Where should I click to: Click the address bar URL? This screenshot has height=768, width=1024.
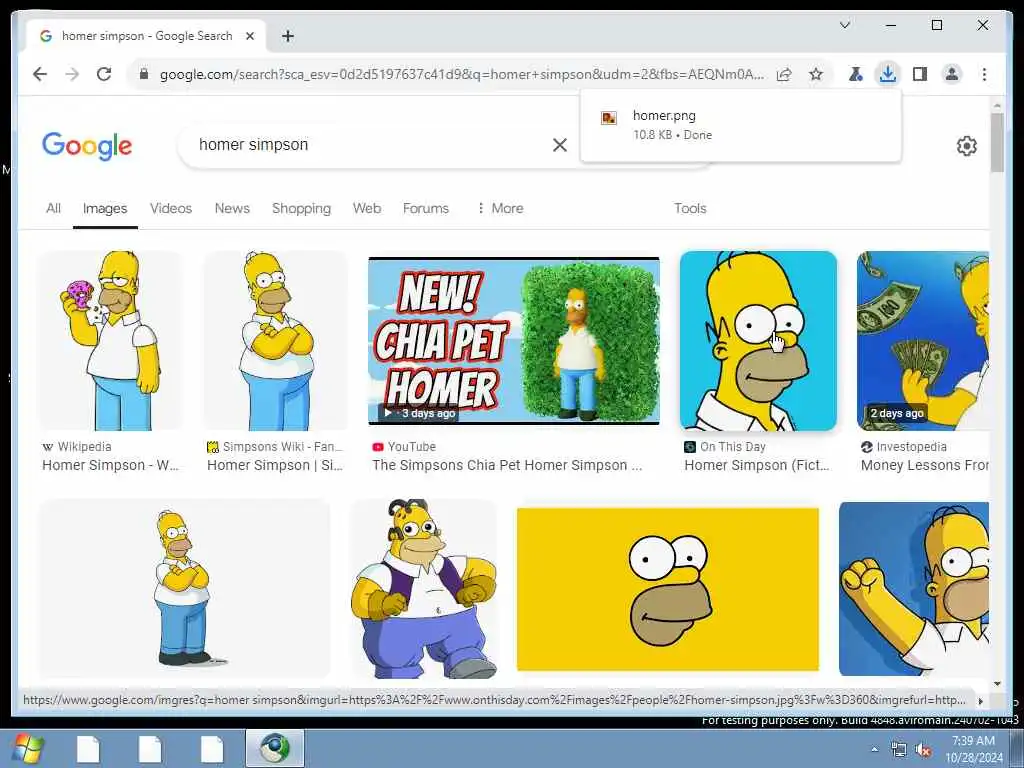(x=461, y=74)
